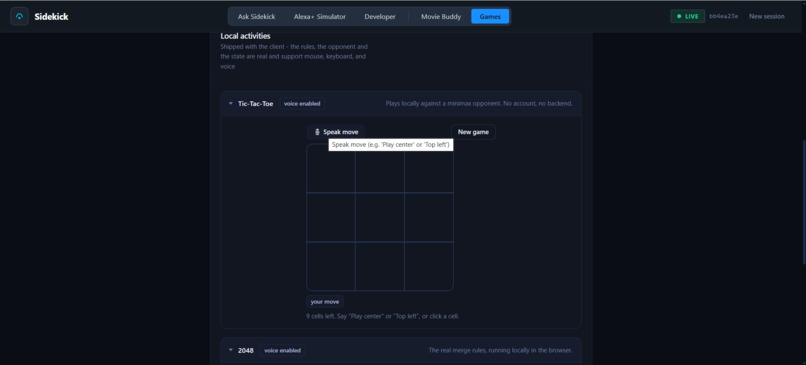The image size is (806, 365).
Task: Play the middle-right cell of the board
Action: point(429,217)
